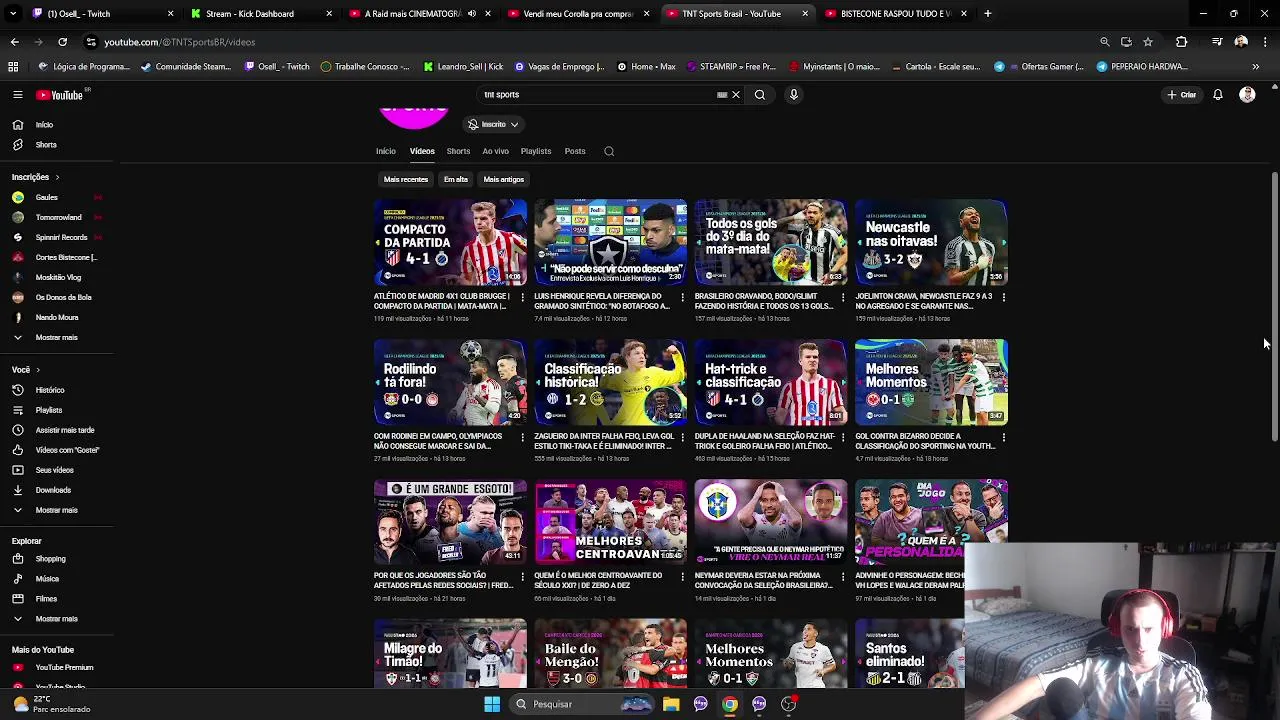The height and width of the screenshot is (720, 1280).
Task: Open the Chrome apps grid in bookmarks bar
Action: (x=13, y=67)
